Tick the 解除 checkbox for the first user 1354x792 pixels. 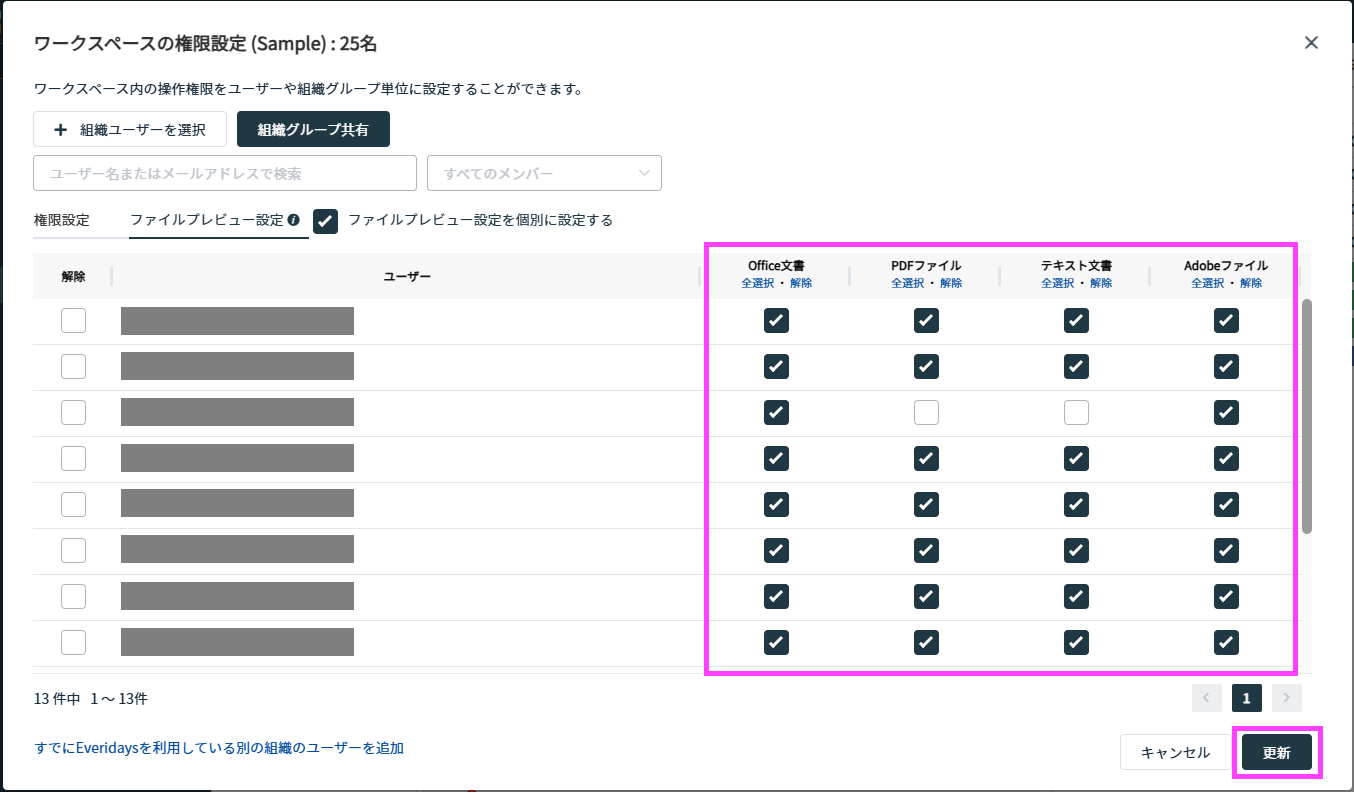click(x=73, y=321)
